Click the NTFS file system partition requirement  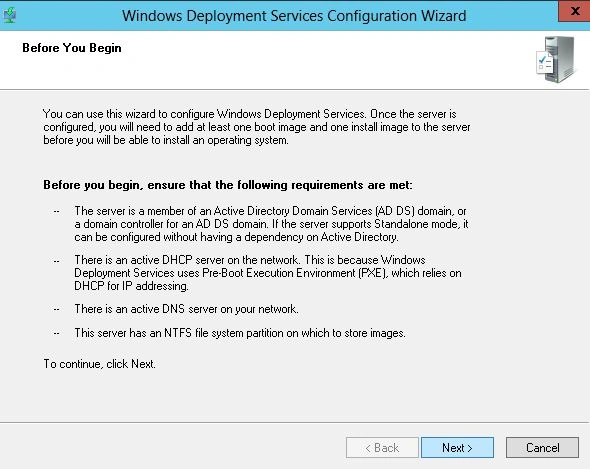point(240,333)
